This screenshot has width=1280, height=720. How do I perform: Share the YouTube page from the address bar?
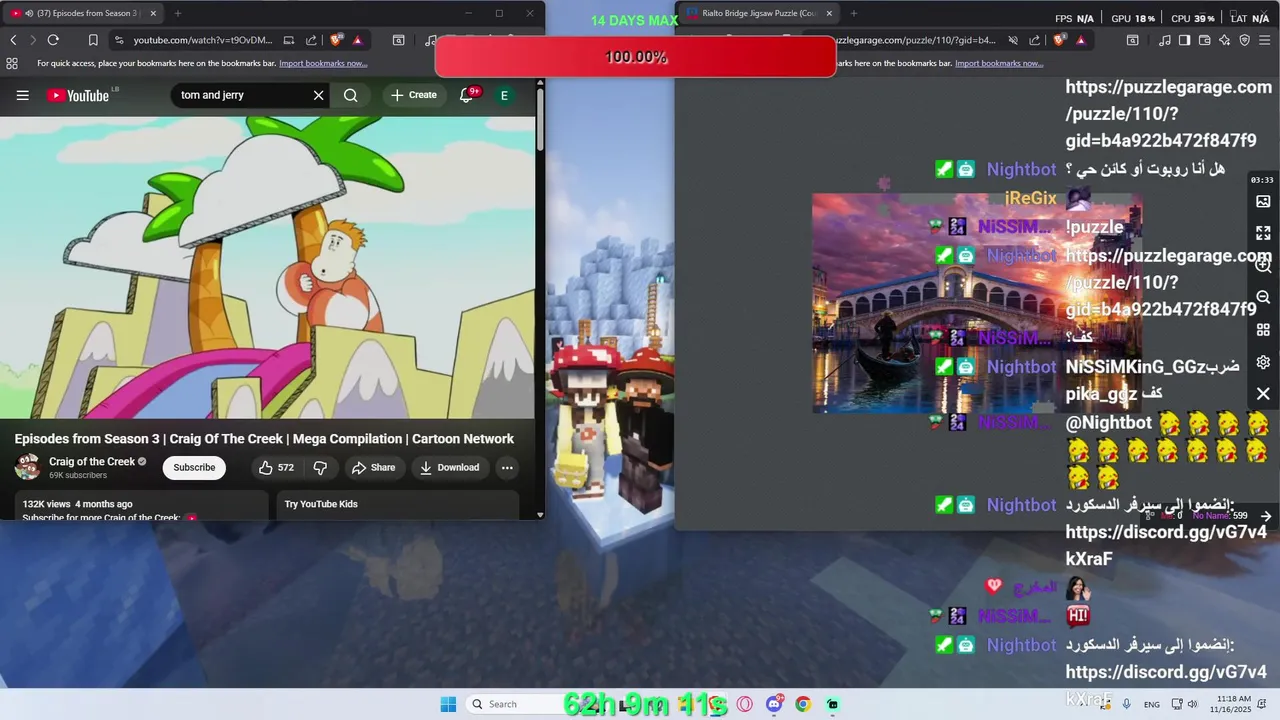(311, 40)
